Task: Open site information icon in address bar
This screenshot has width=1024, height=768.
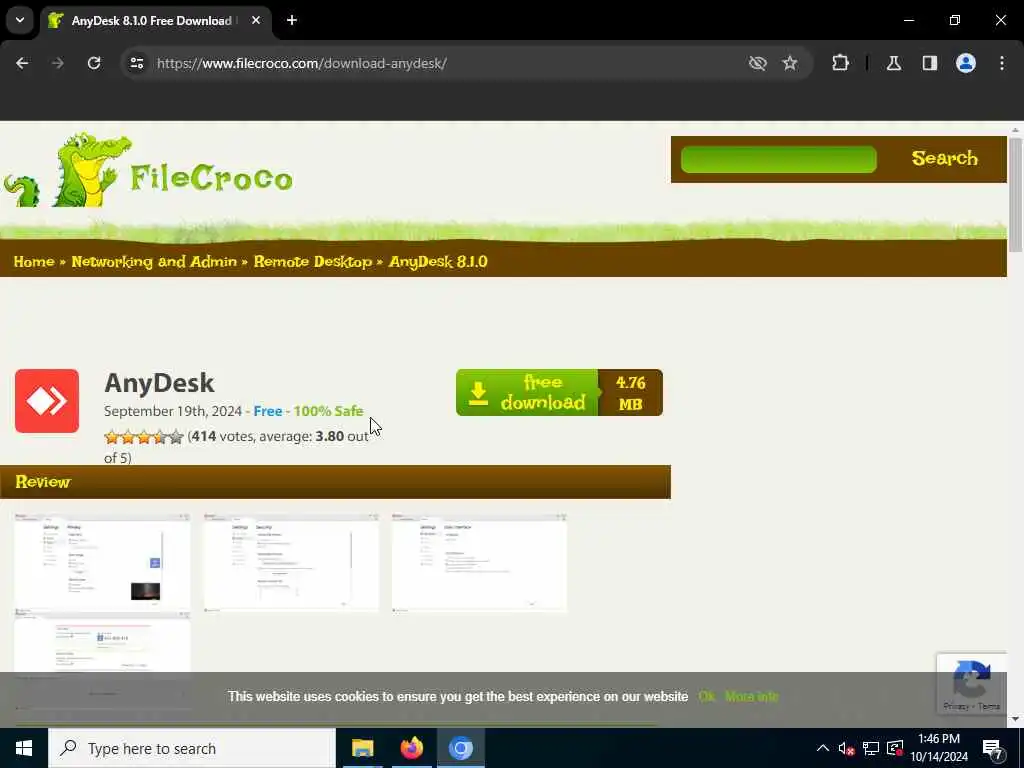Action: [x=137, y=63]
